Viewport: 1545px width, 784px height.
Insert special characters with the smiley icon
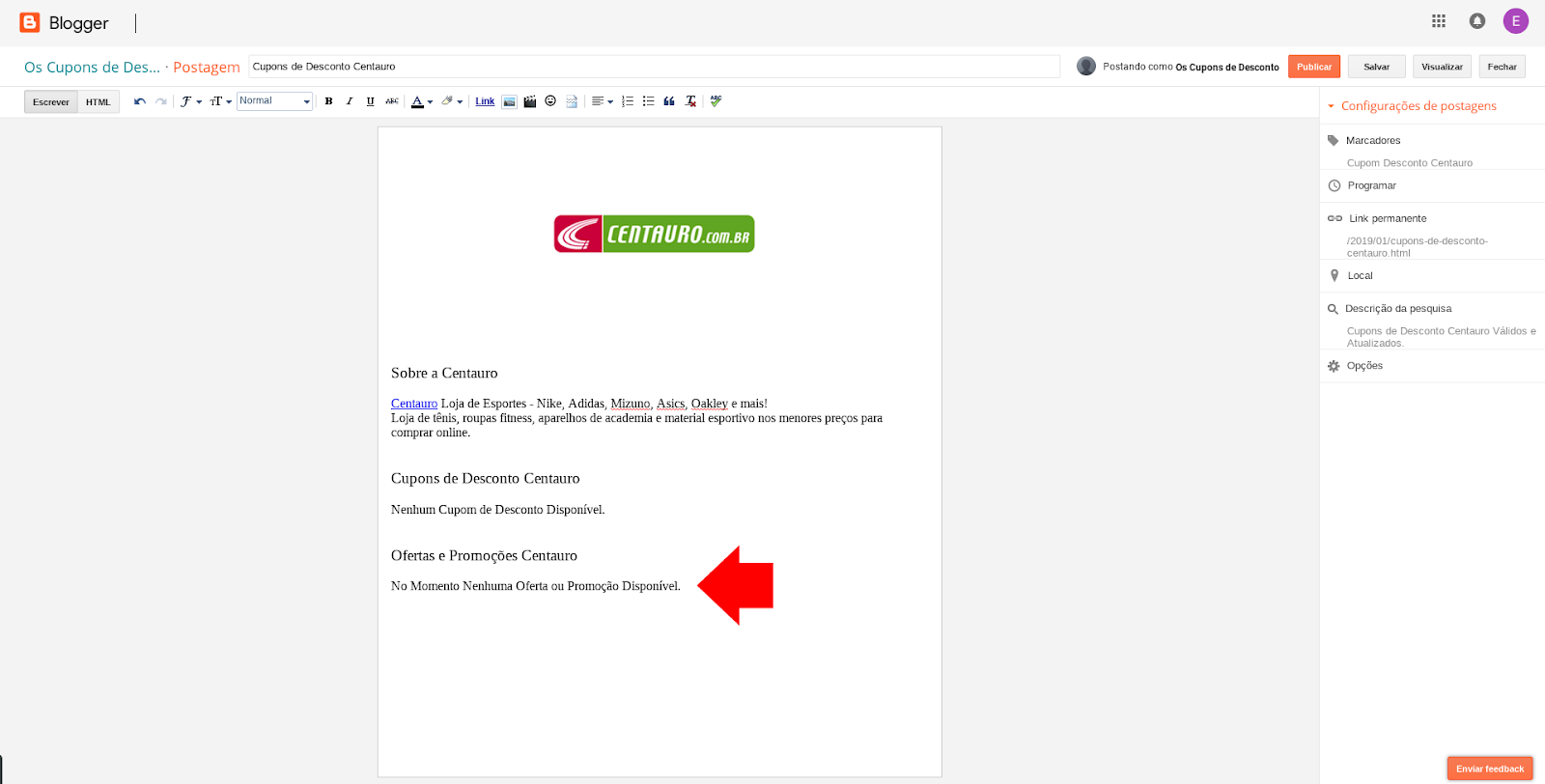550,101
